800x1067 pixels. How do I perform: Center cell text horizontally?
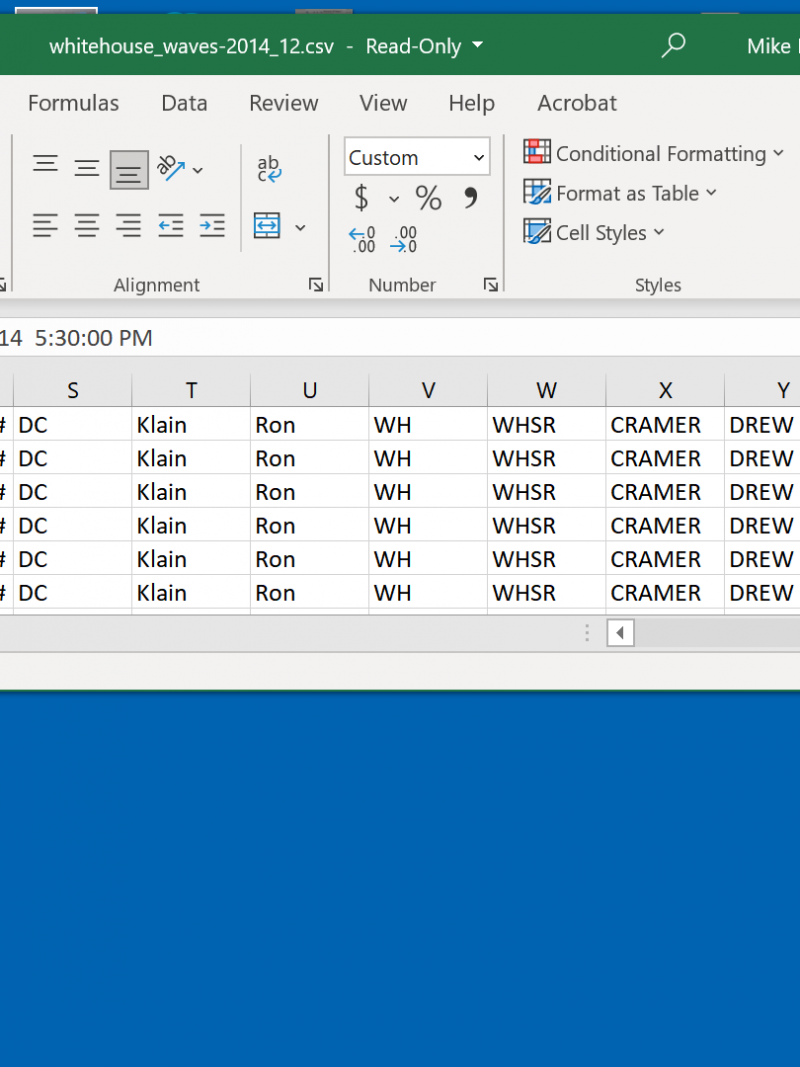(87, 226)
